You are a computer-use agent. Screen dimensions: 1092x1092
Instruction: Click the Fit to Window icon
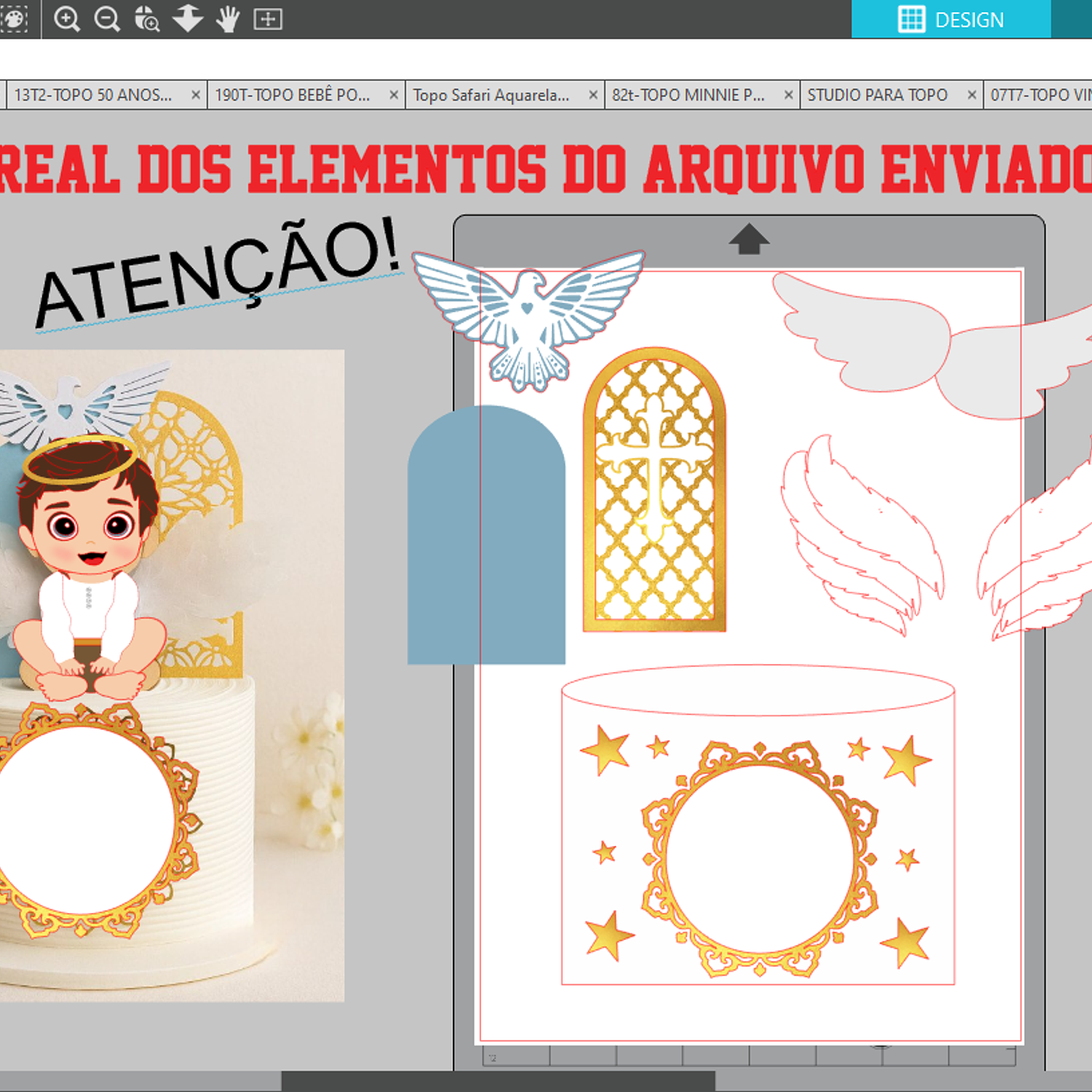pyautogui.click(x=267, y=19)
